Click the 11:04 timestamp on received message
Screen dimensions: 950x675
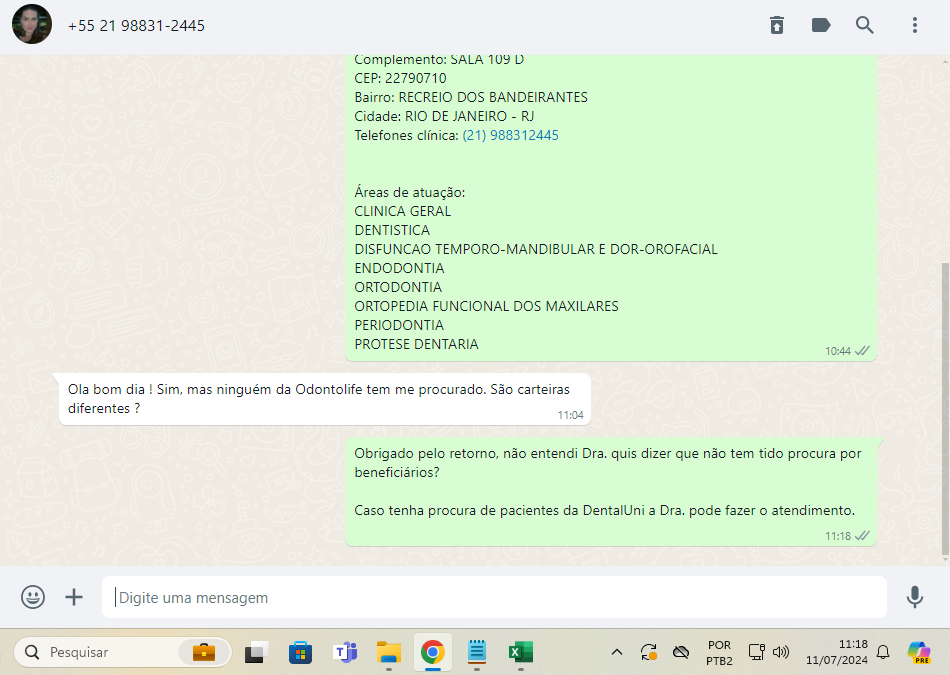coord(571,415)
